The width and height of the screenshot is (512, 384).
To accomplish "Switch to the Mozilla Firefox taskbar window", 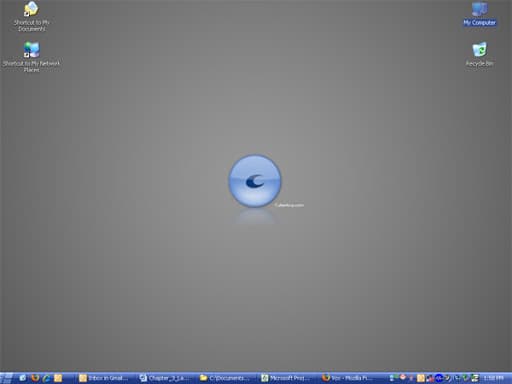I will (x=349, y=378).
